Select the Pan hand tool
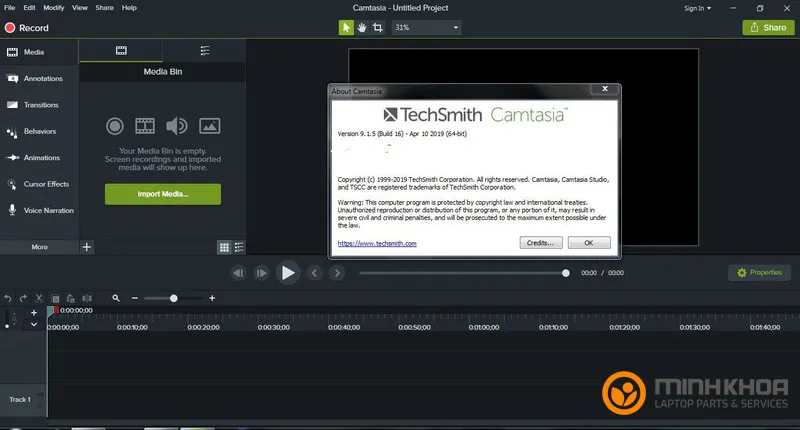Image resolution: width=800 pixels, height=430 pixels. pyautogui.click(x=361, y=28)
